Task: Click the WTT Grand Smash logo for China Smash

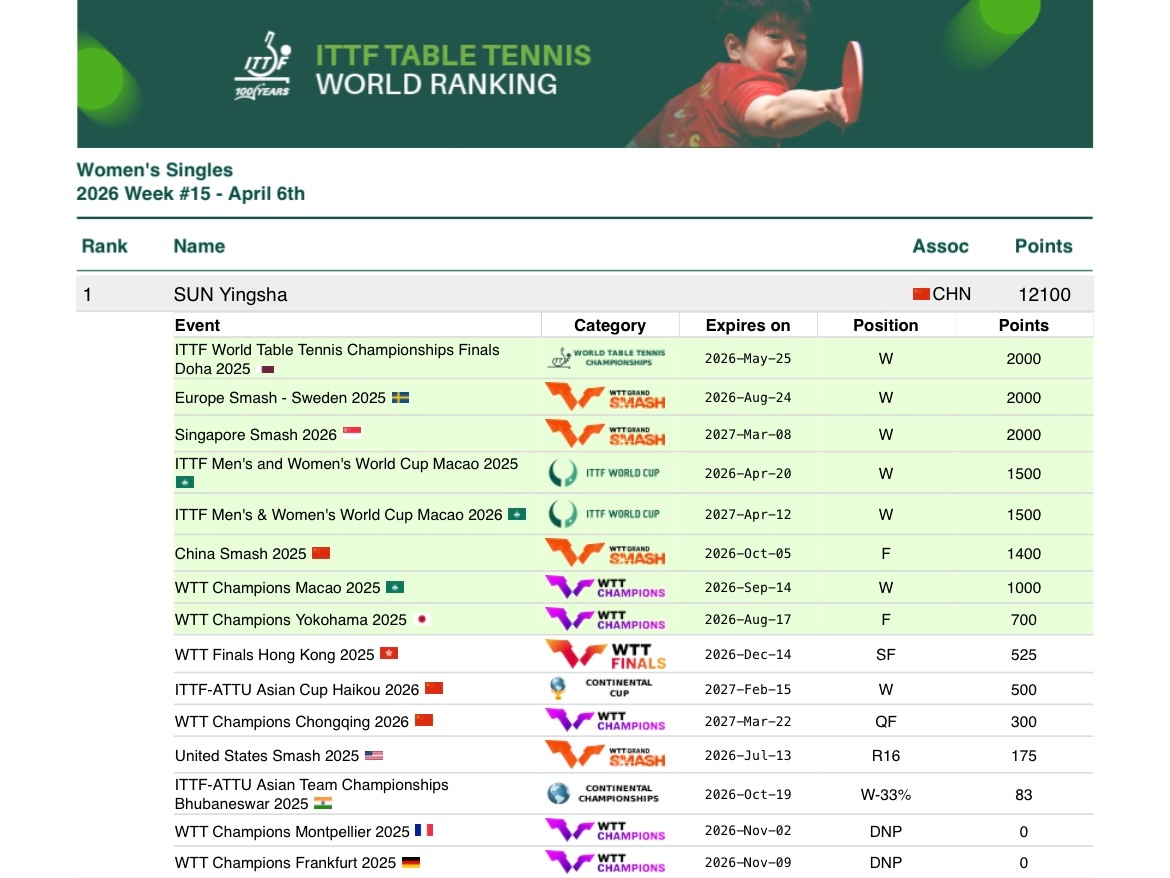Action: (x=605, y=553)
